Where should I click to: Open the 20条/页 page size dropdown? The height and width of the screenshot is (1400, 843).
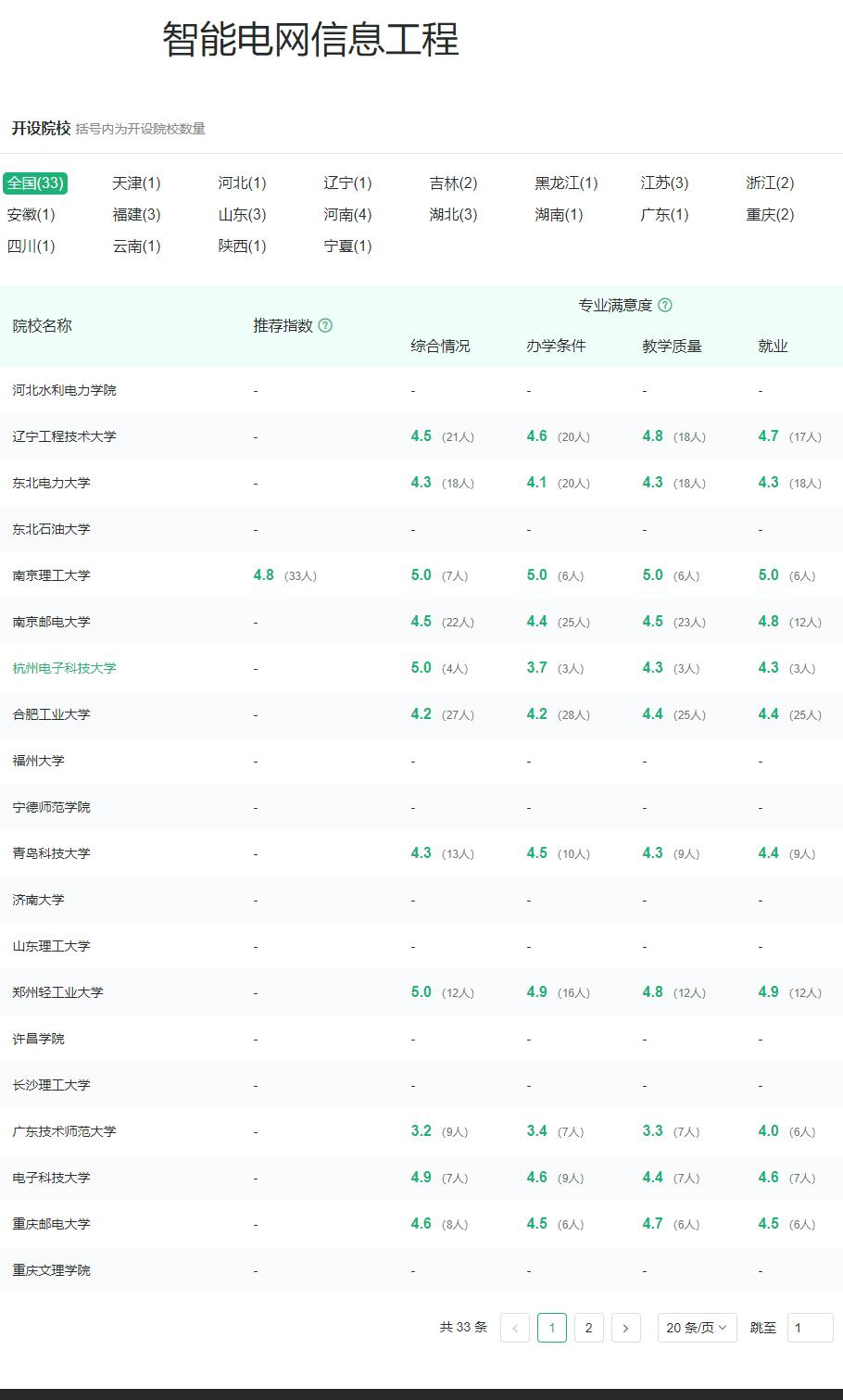point(697,1327)
